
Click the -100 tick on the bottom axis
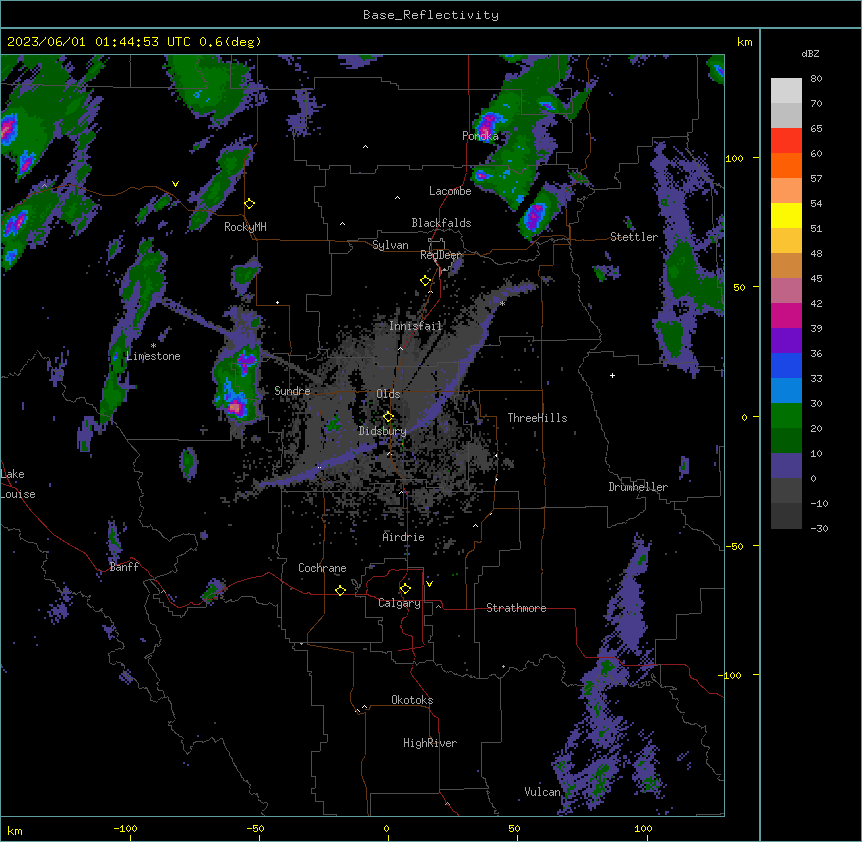[125, 828]
